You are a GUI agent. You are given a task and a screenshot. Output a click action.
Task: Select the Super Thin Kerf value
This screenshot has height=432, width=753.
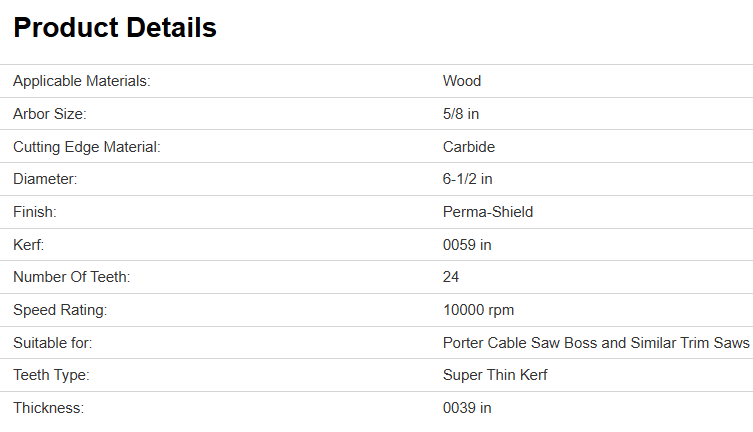pos(495,375)
